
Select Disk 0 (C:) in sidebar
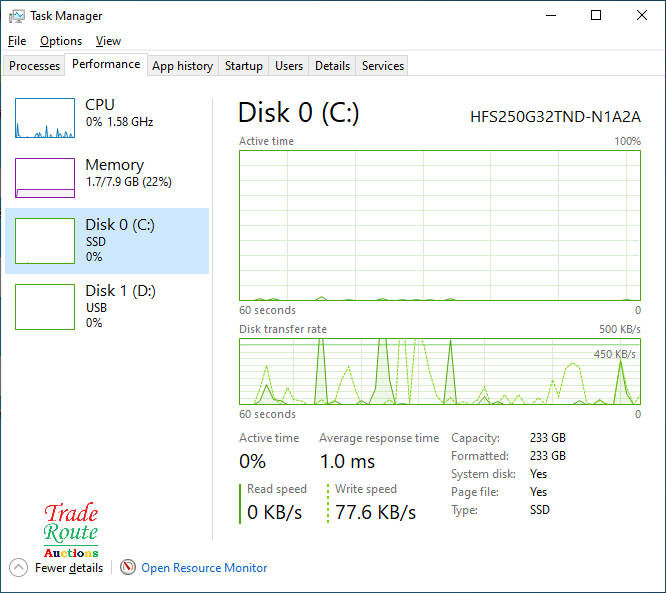107,241
